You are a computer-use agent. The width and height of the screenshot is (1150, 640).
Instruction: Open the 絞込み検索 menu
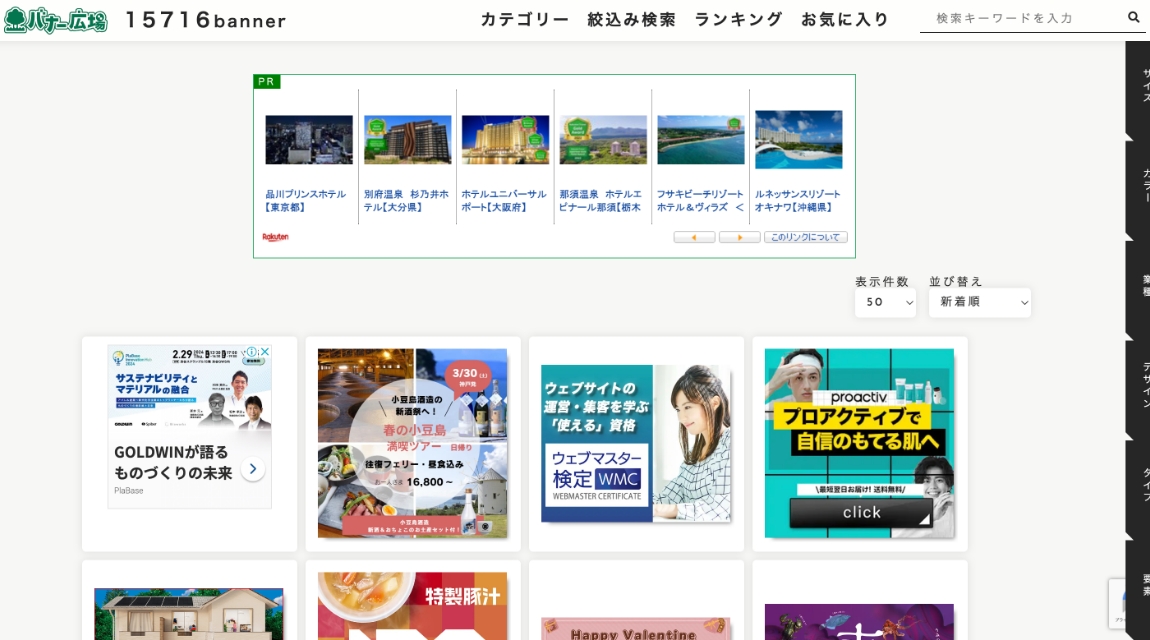pyautogui.click(x=631, y=20)
